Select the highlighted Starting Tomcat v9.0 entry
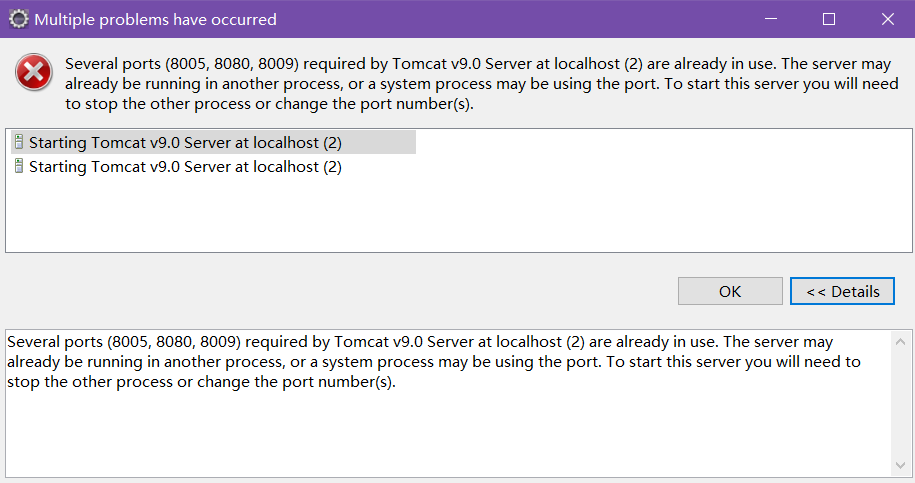Image resolution: width=915 pixels, height=483 pixels. [213, 142]
